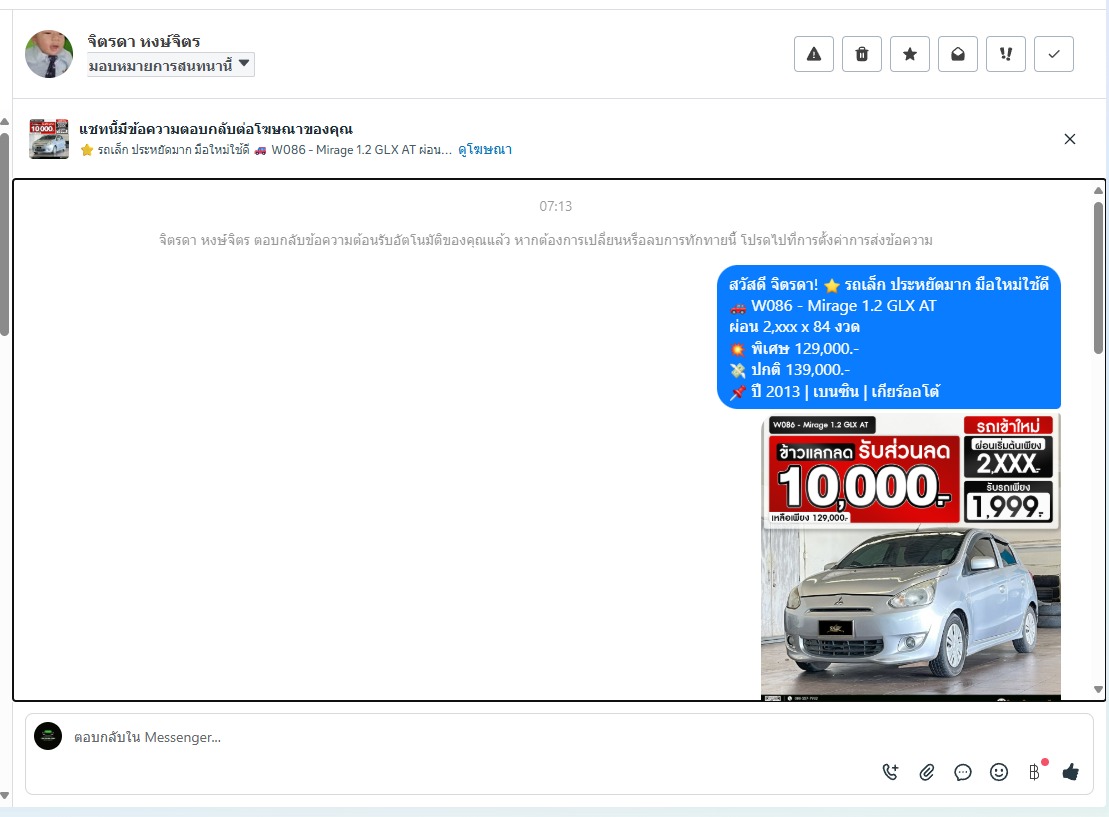Delete conversation with trash icon
The height and width of the screenshot is (817, 1109).
(861, 54)
